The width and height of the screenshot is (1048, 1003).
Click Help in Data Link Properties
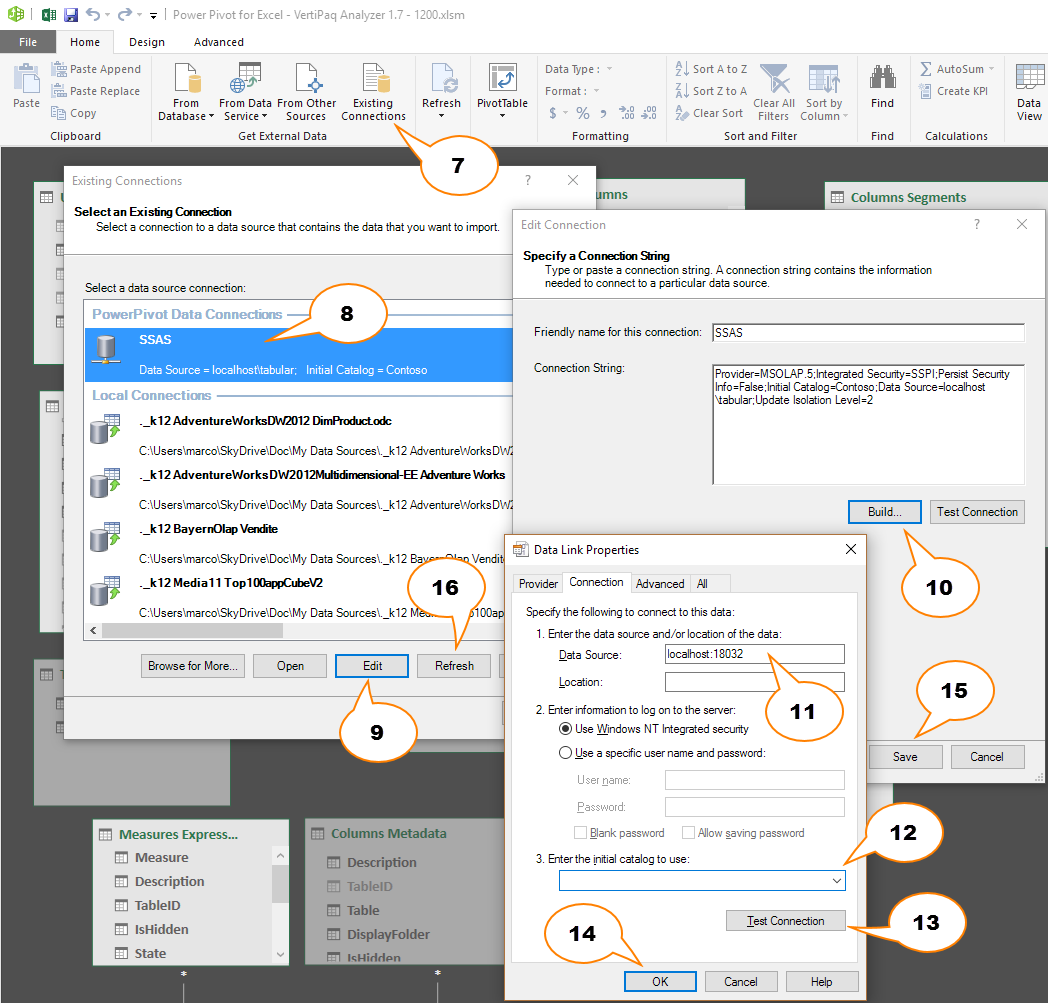(x=821, y=981)
